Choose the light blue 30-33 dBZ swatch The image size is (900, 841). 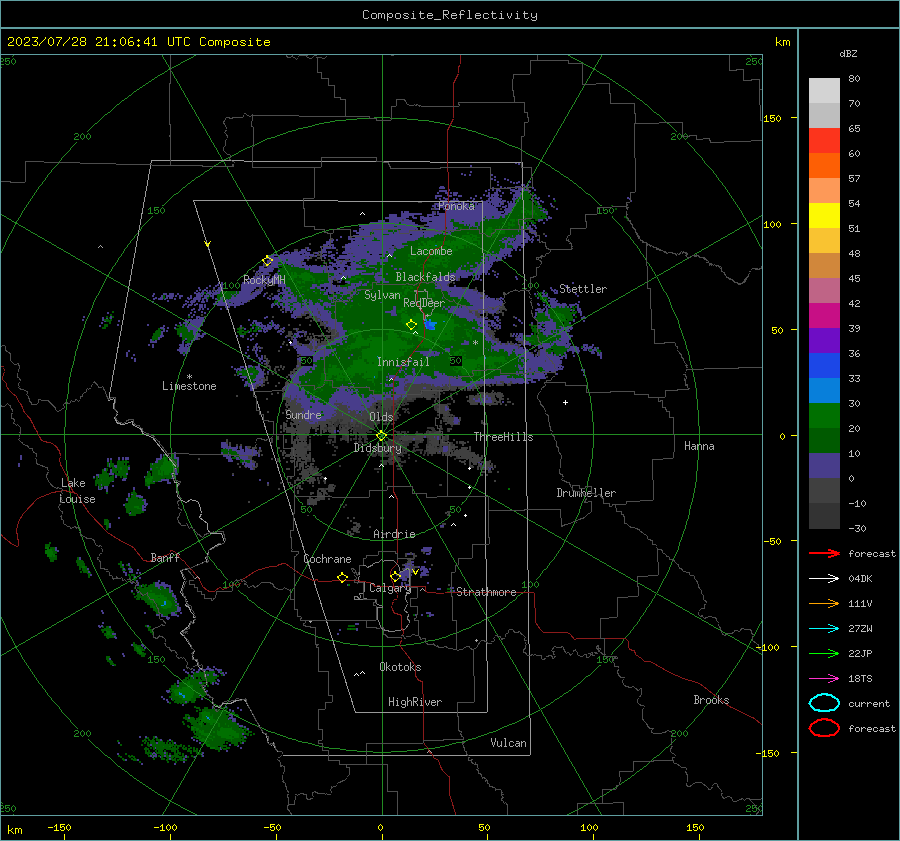coord(824,391)
